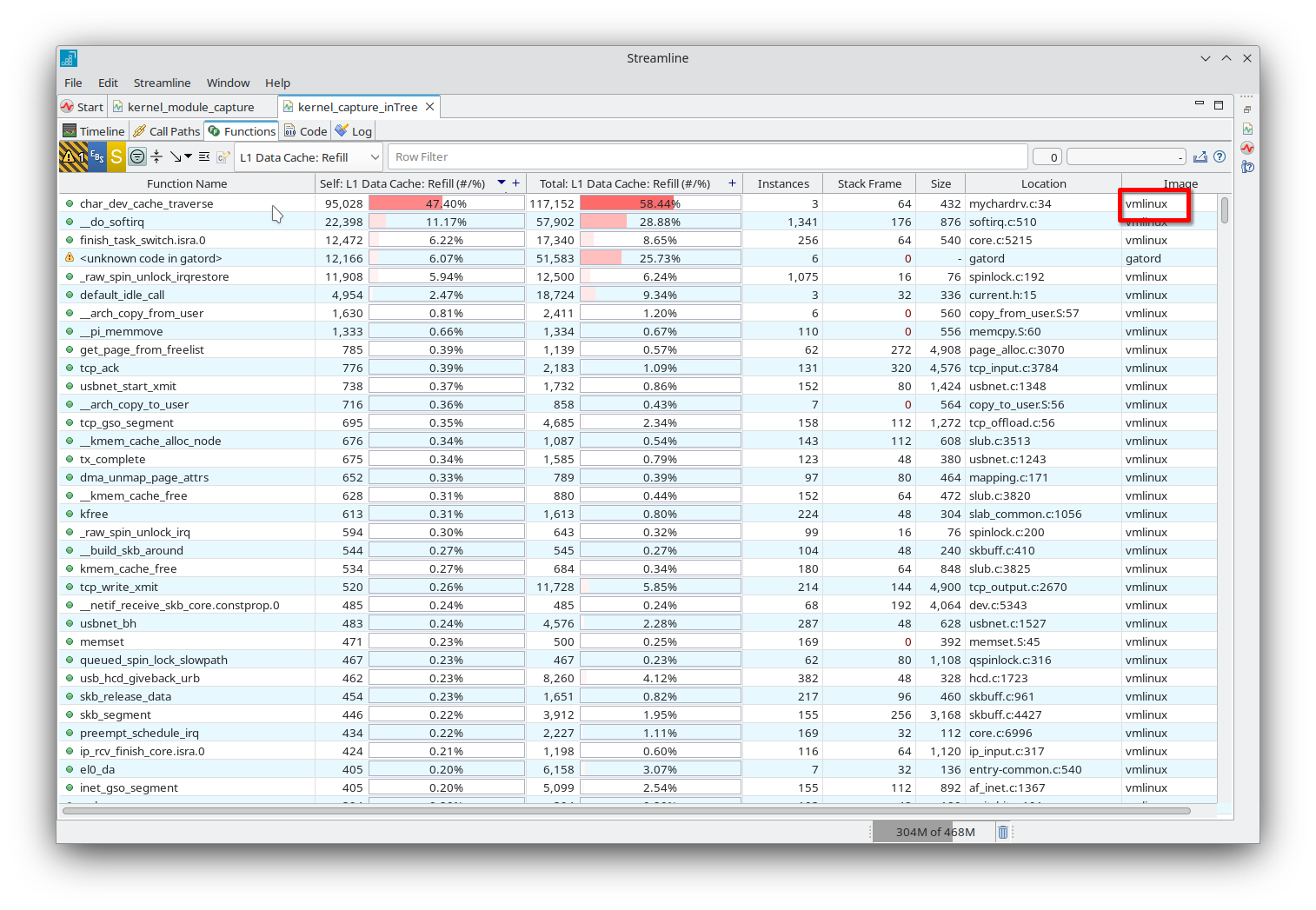Image resolution: width=1316 pixels, height=910 pixels.
Task: Select the event-based sampling (EBS) icon
Action: pos(96,156)
